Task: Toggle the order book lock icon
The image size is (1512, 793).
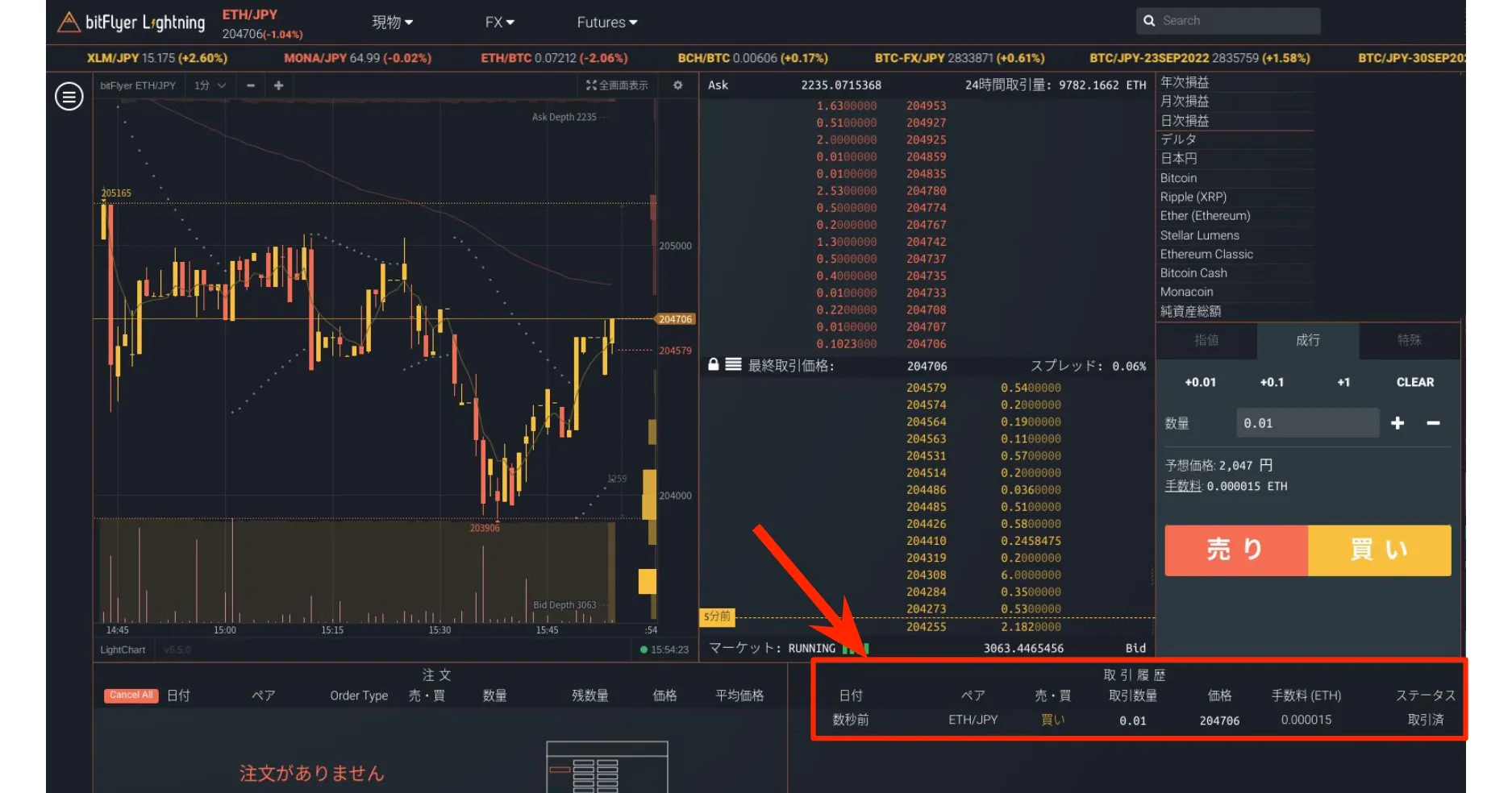Action: pos(713,364)
